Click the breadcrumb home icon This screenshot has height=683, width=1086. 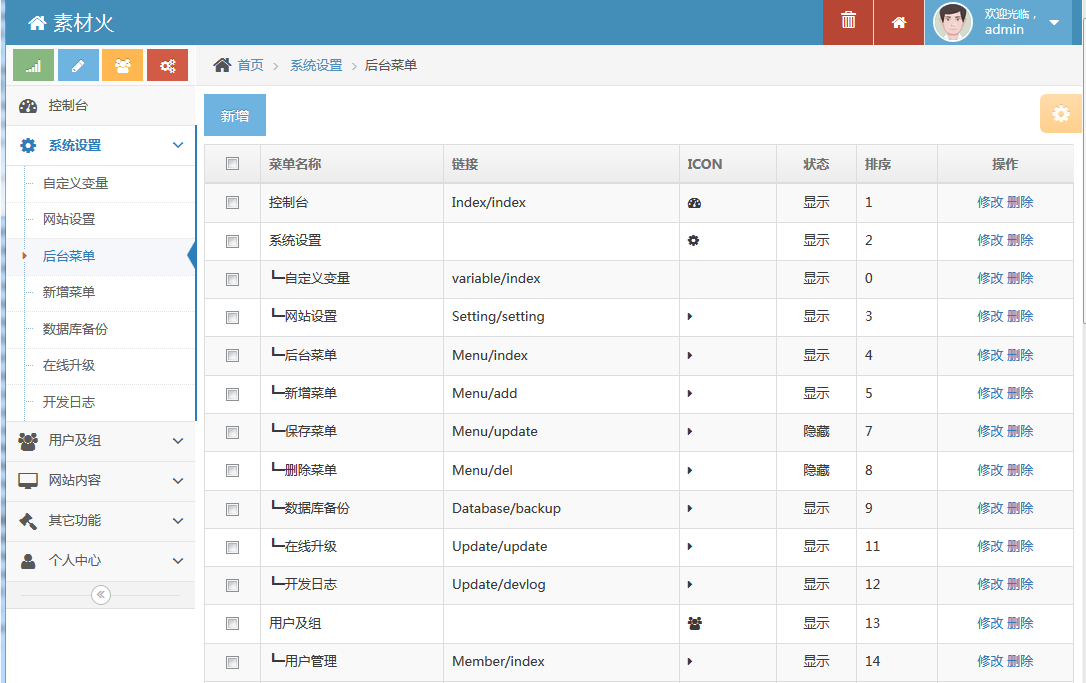[222, 65]
